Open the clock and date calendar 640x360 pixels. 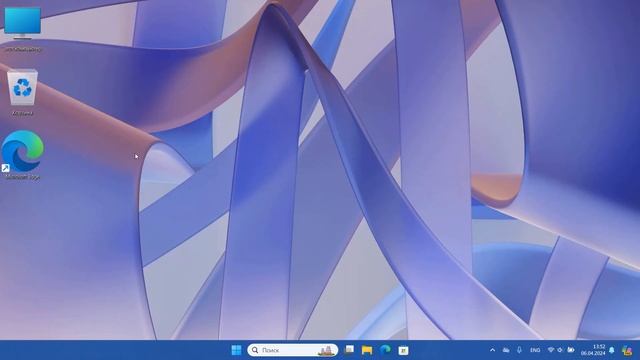pyautogui.click(x=593, y=350)
